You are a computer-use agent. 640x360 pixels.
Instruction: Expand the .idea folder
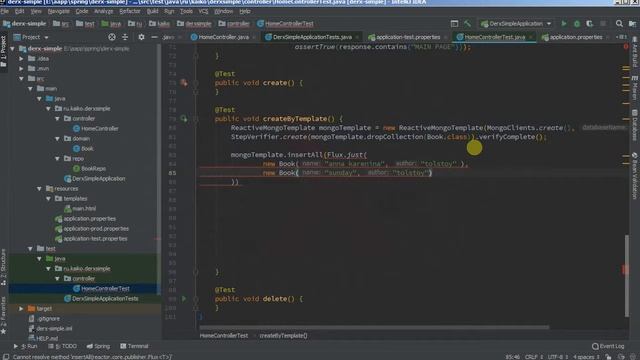click(21, 59)
